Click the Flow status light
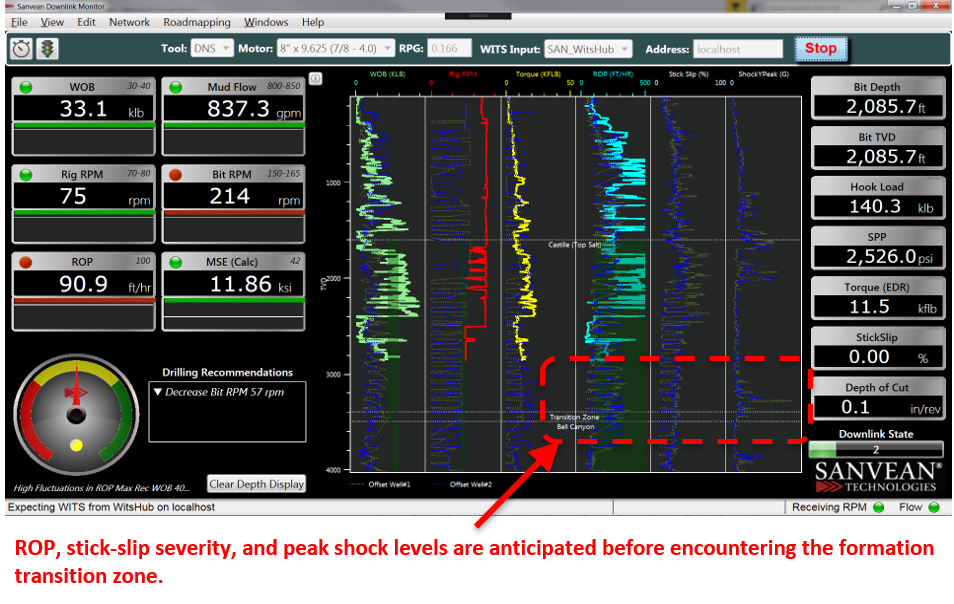Screen dimensions: 954x604 coord(934,507)
